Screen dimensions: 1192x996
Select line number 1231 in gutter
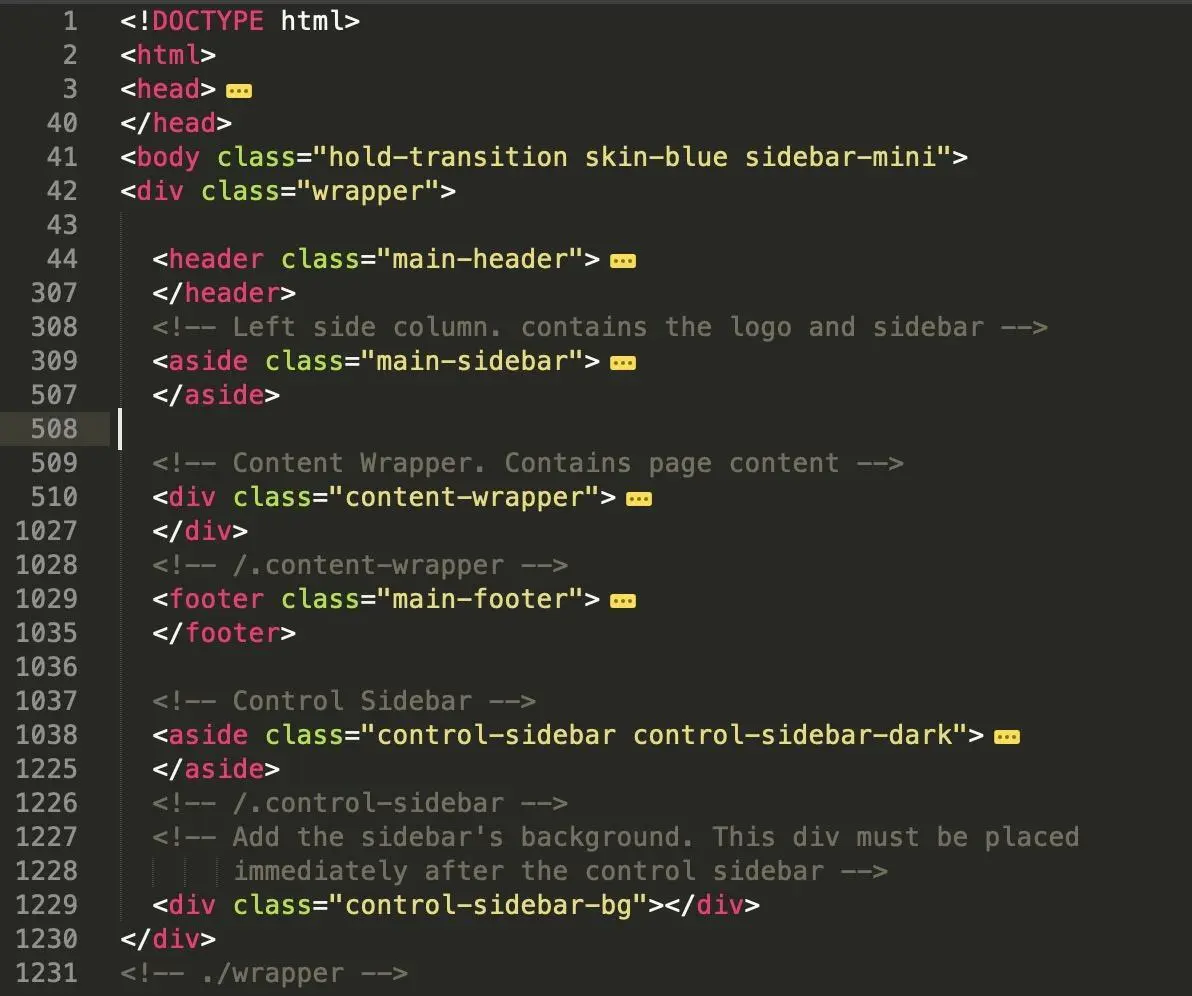(x=46, y=973)
